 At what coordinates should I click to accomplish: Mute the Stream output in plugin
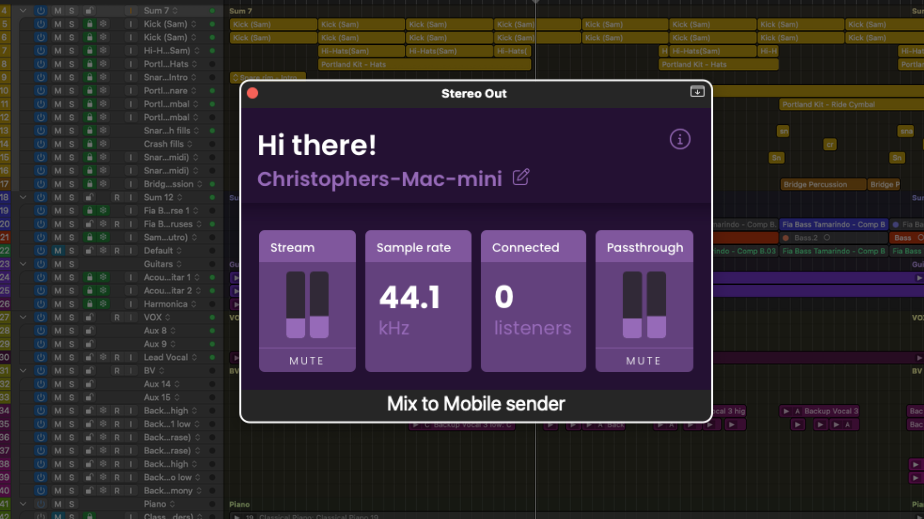(306, 361)
